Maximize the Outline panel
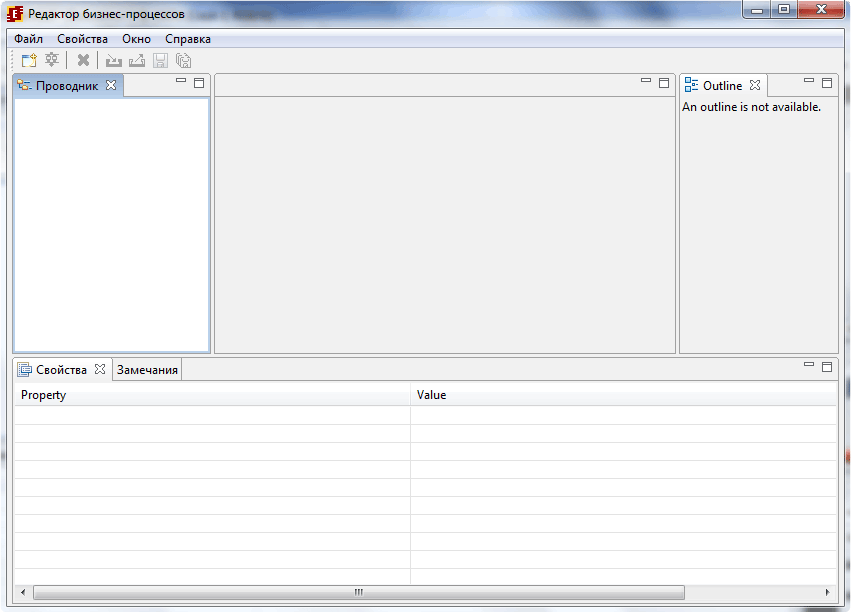Viewport: 851px width, 612px height. (826, 84)
